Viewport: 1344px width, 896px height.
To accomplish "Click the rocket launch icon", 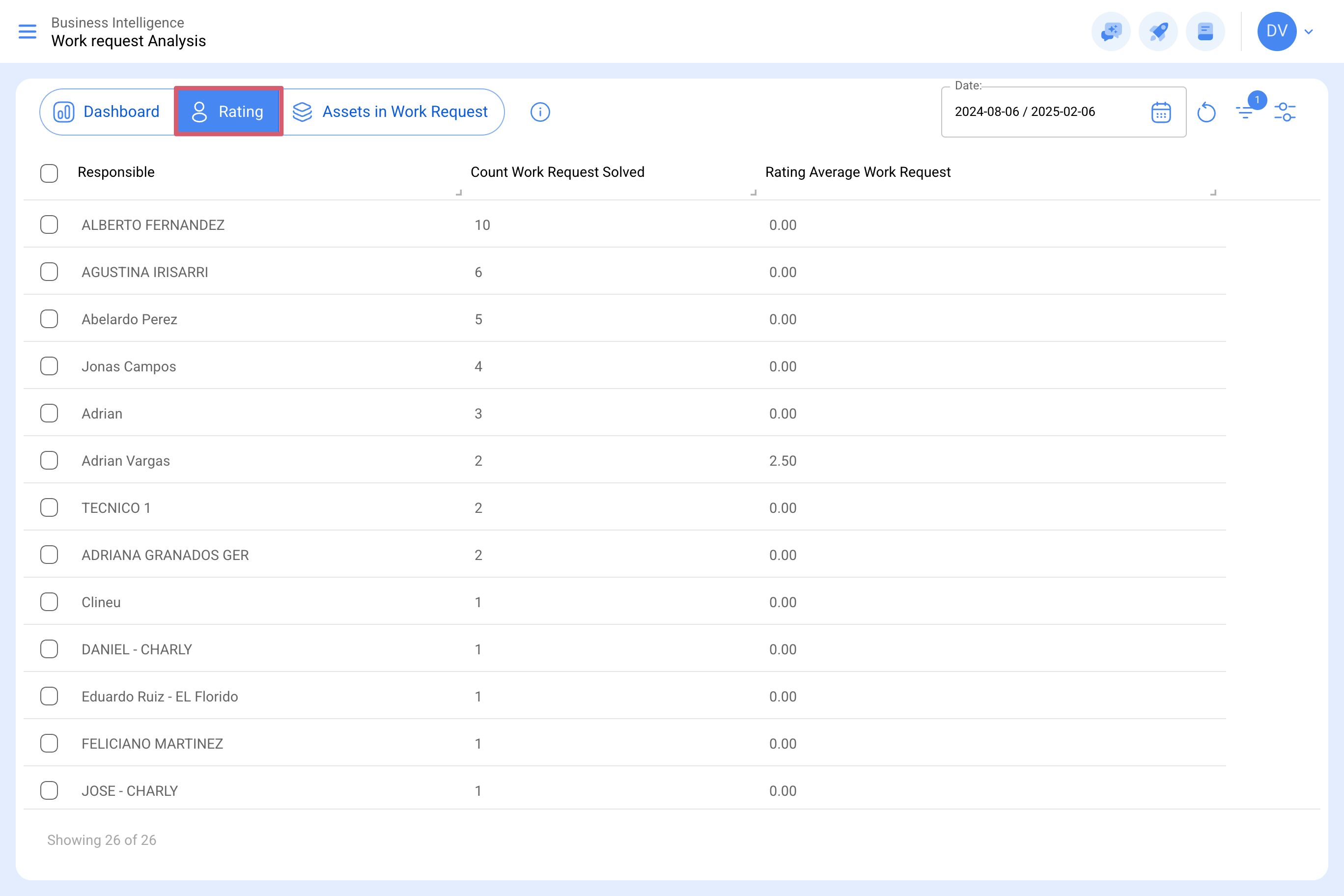I will click(1158, 31).
